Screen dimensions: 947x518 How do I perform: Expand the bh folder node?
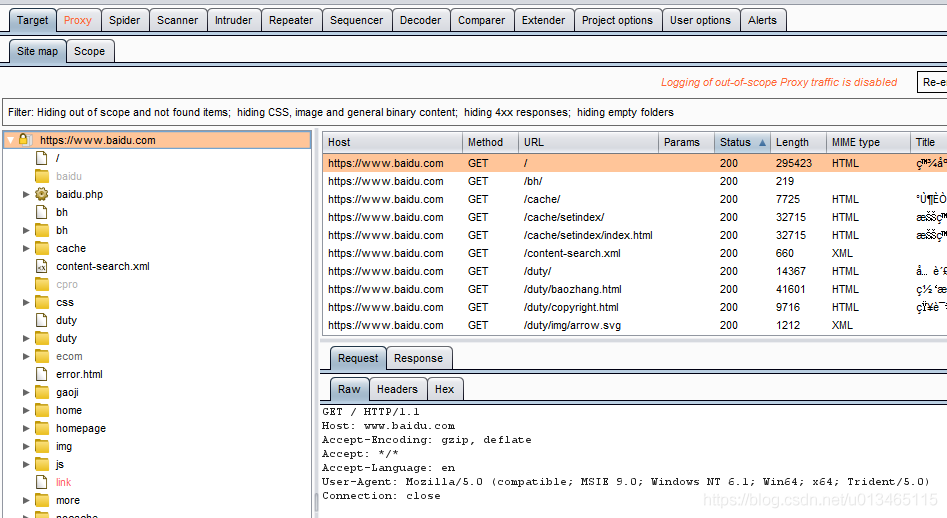click(x=26, y=231)
